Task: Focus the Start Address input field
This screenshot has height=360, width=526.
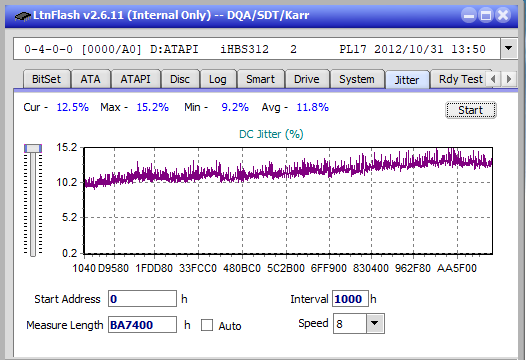Action: (142, 299)
